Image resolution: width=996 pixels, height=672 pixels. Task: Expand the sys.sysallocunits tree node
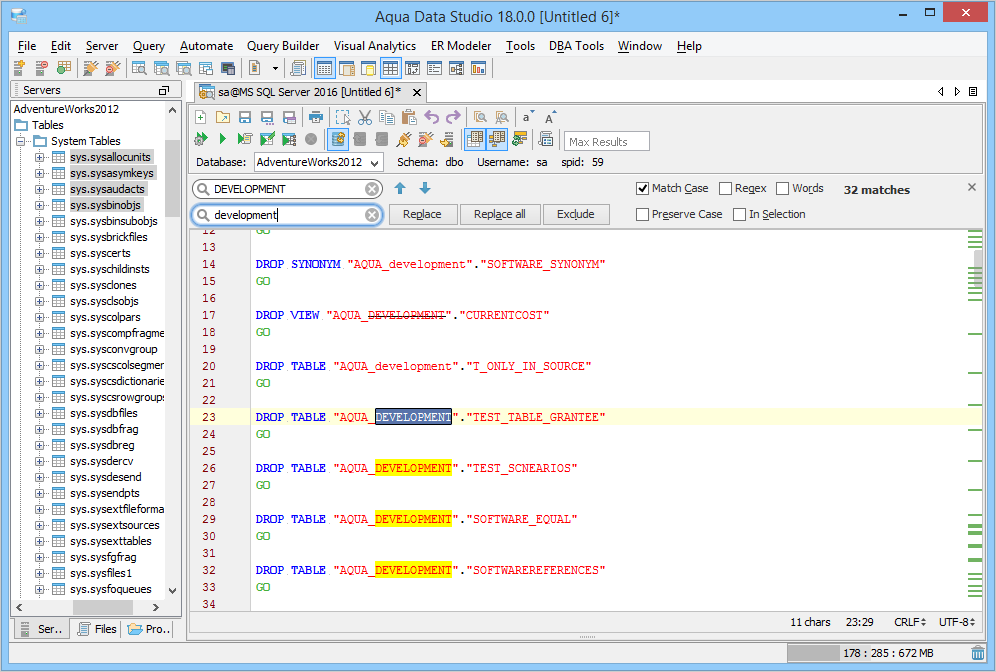coord(40,157)
